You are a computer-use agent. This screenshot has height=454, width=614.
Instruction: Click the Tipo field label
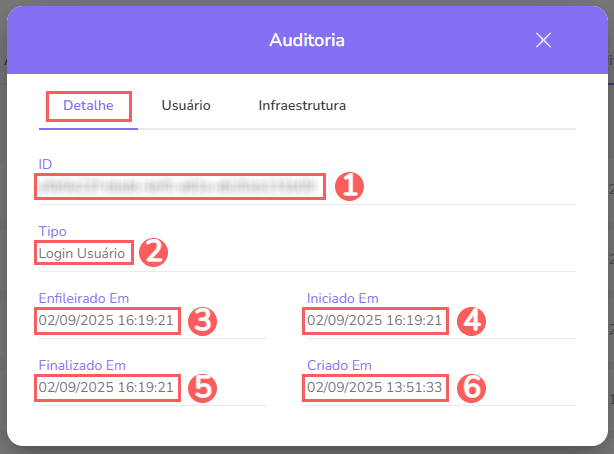(x=52, y=232)
